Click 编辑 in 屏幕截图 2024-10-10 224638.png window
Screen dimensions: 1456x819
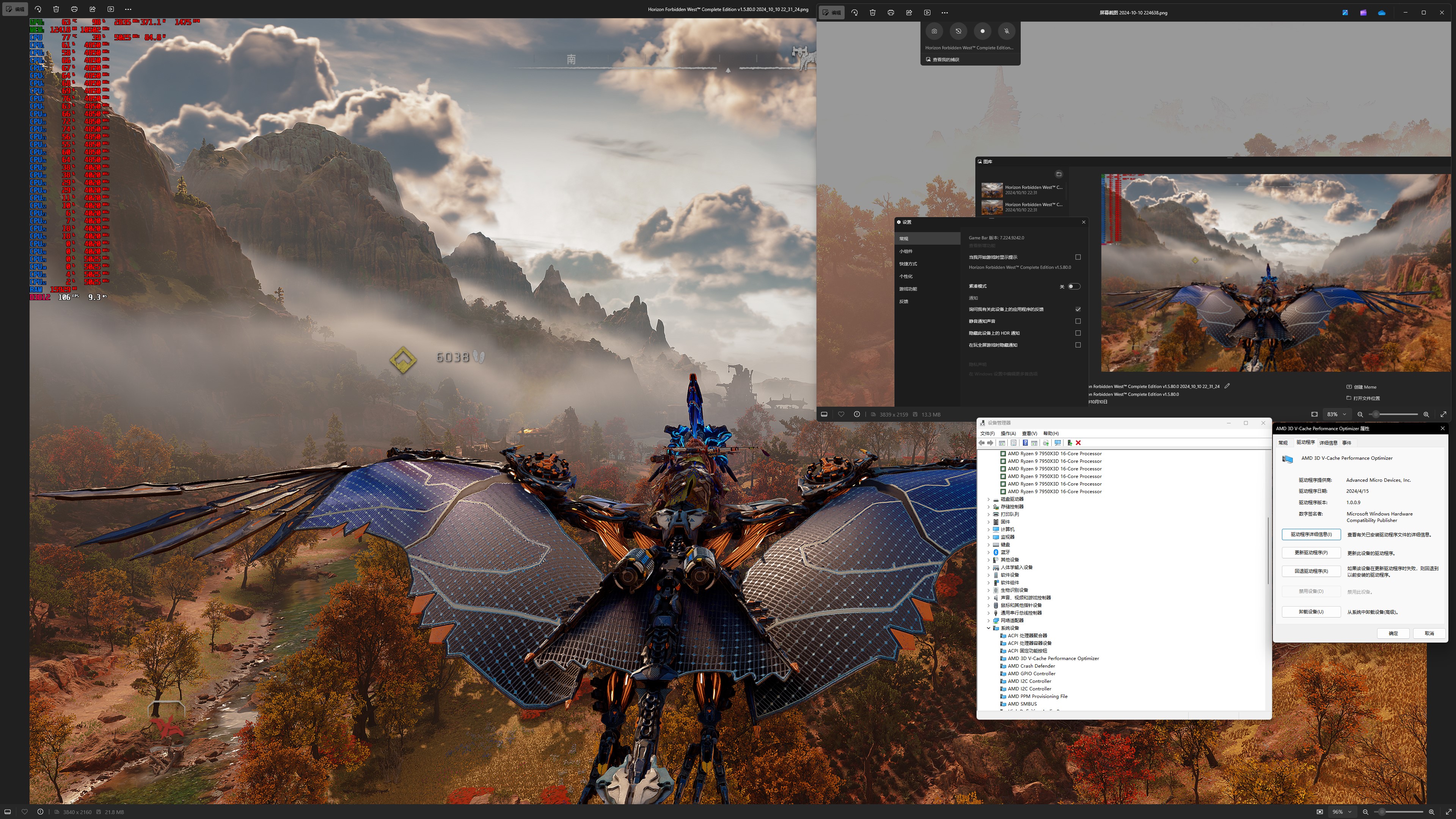coord(832,13)
